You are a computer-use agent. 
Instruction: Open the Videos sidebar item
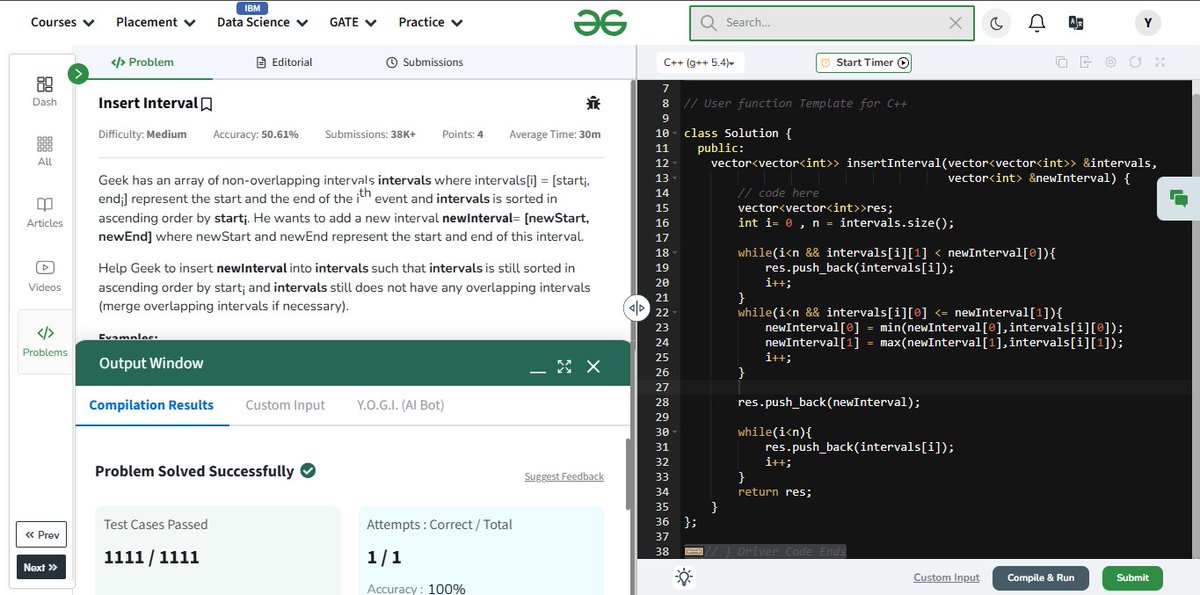[45, 276]
